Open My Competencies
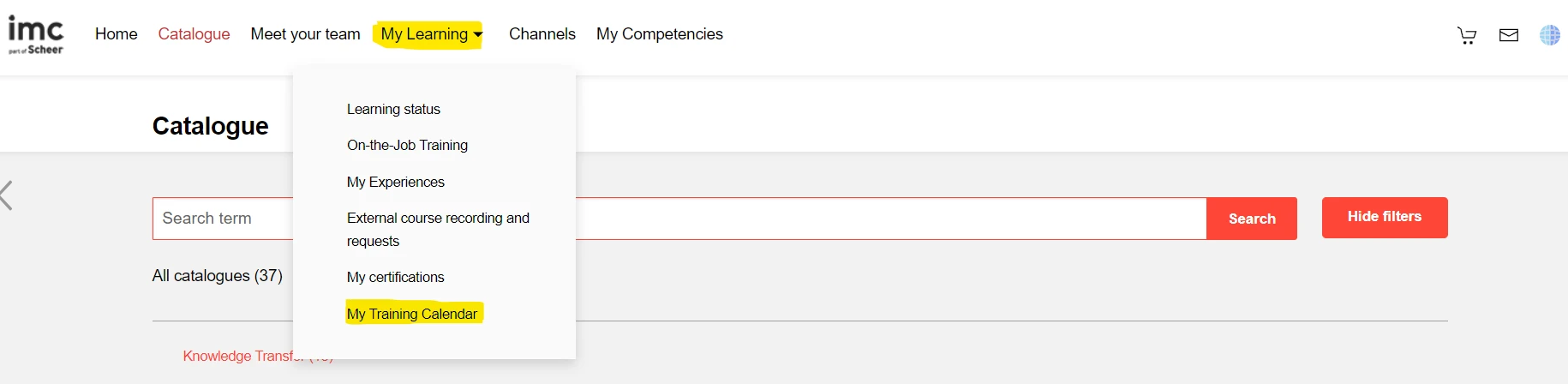 (x=659, y=34)
